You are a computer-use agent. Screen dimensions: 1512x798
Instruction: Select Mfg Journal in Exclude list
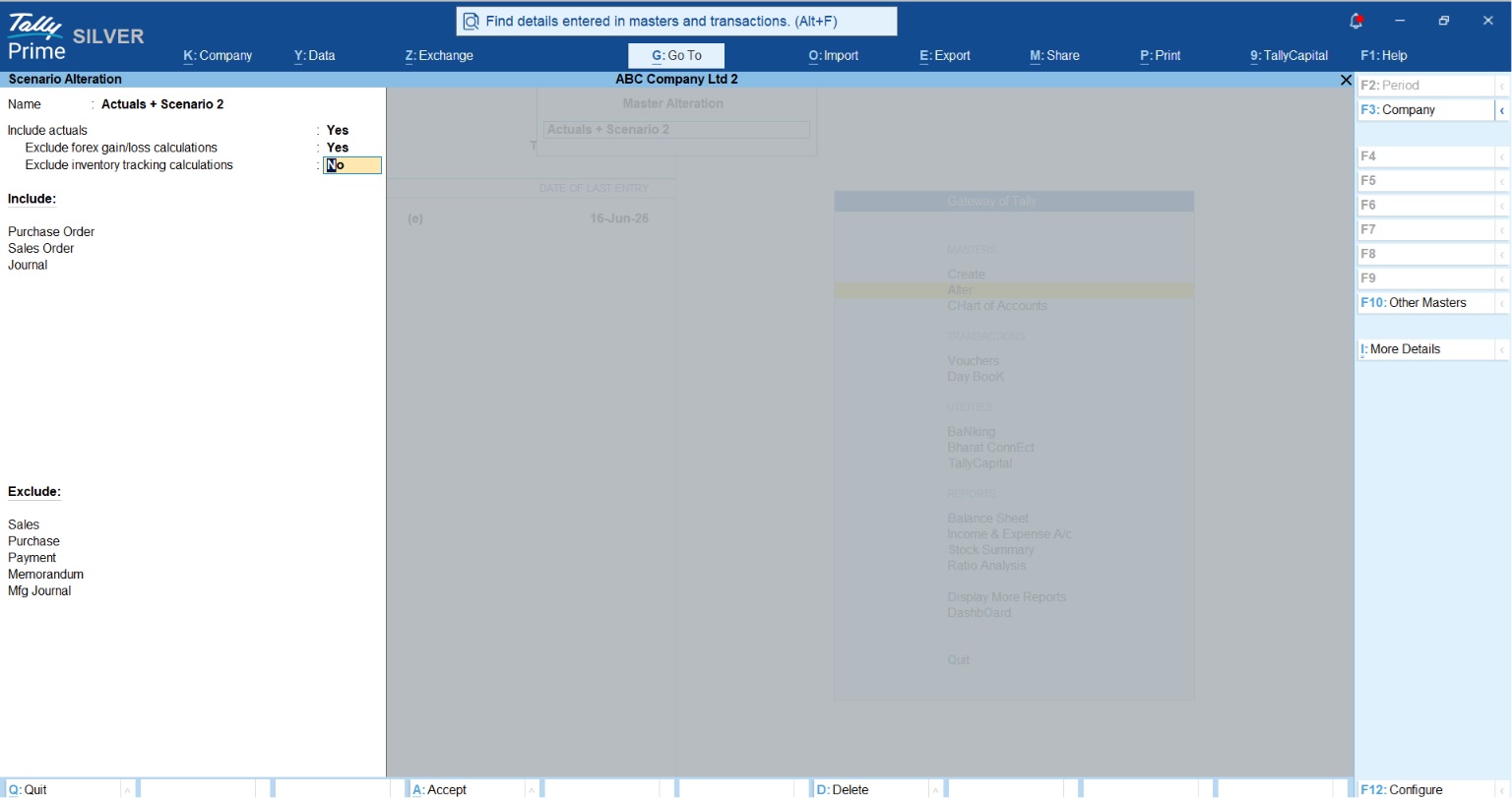tap(39, 591)
